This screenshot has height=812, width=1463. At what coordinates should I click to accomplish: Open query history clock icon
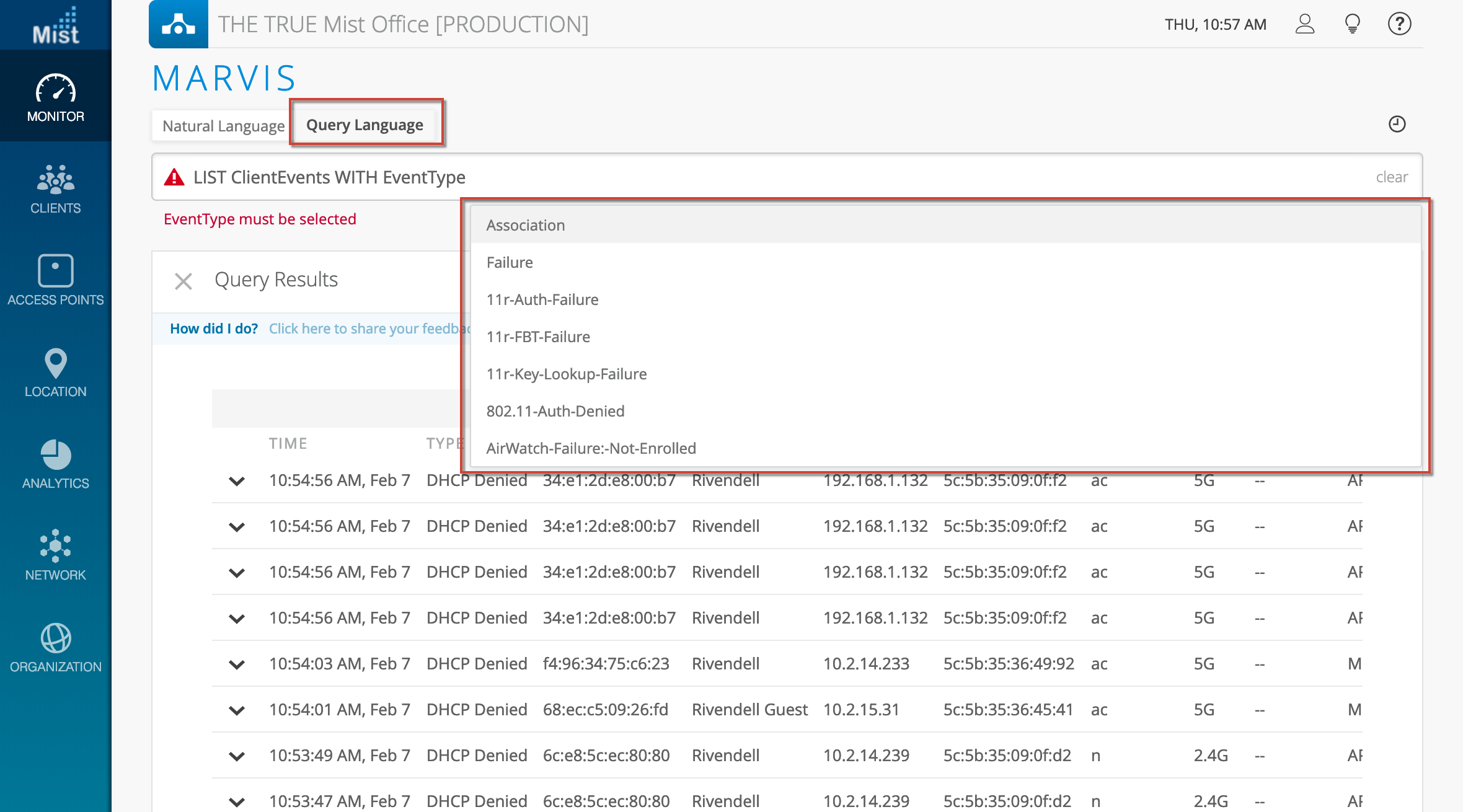(x=1397, y=124)
